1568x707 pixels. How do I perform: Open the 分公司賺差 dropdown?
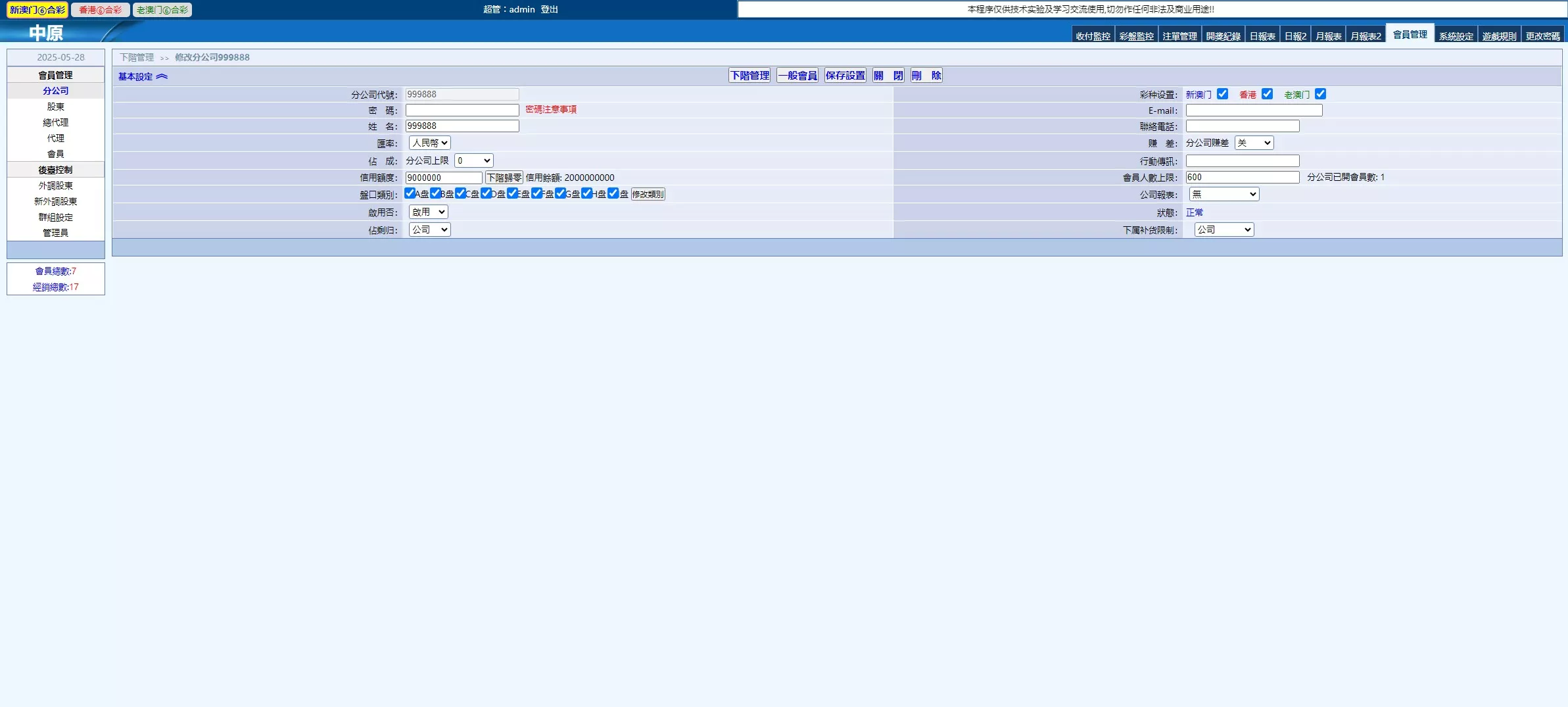point(1254,143)
